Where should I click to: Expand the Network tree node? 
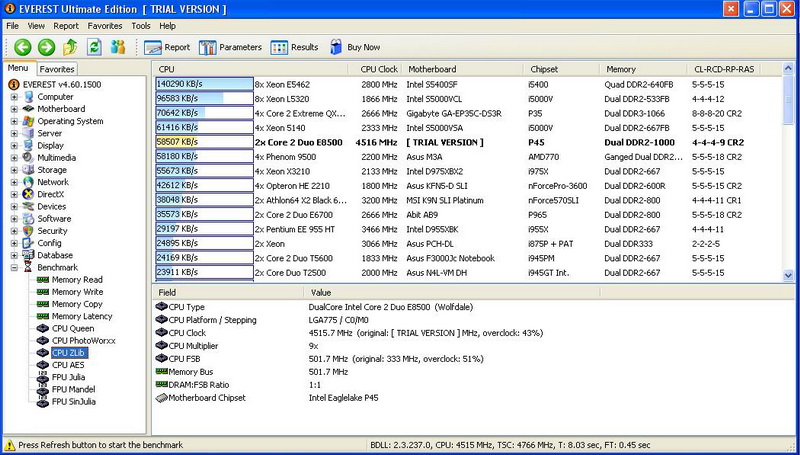(x=14, y=182)
